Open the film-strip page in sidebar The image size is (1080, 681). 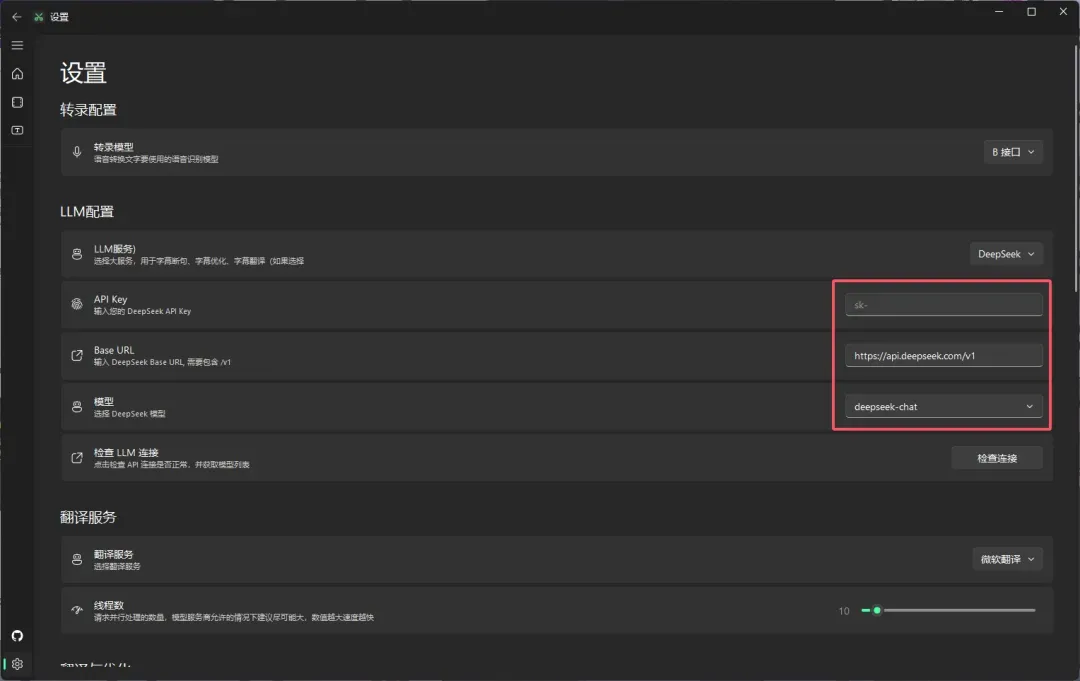click(17, 102)
